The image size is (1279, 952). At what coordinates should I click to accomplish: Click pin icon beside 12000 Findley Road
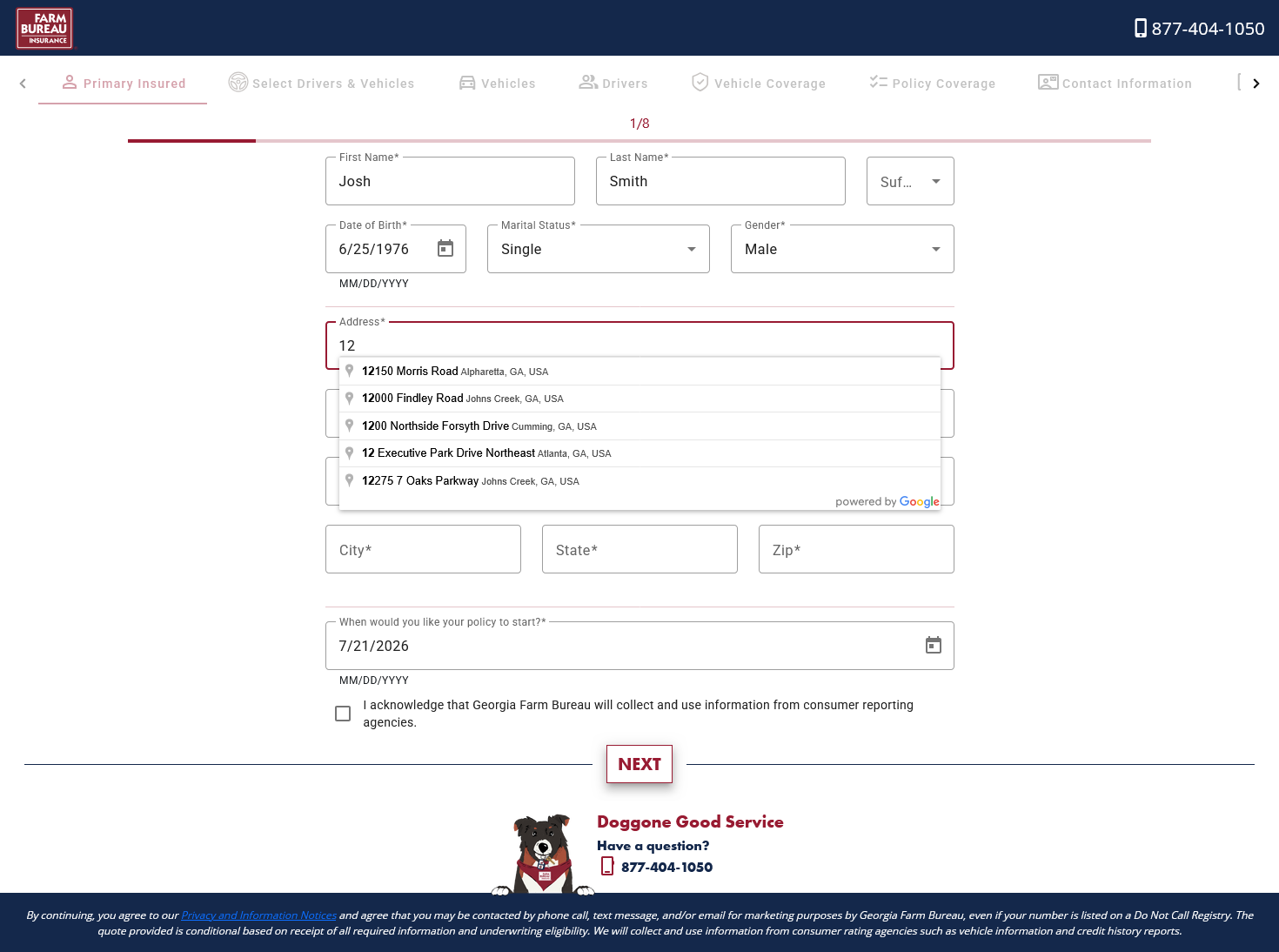click(x=350, y=398)
